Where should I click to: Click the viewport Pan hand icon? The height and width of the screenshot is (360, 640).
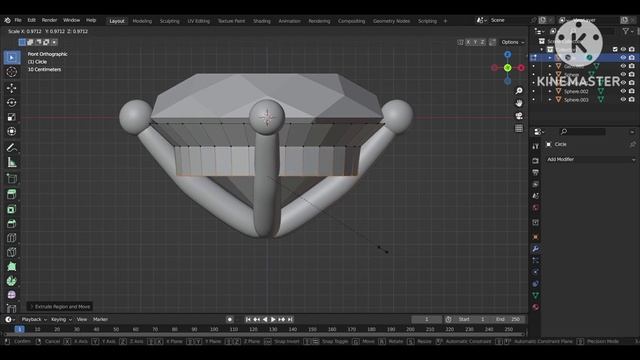[x=519, y=103]
